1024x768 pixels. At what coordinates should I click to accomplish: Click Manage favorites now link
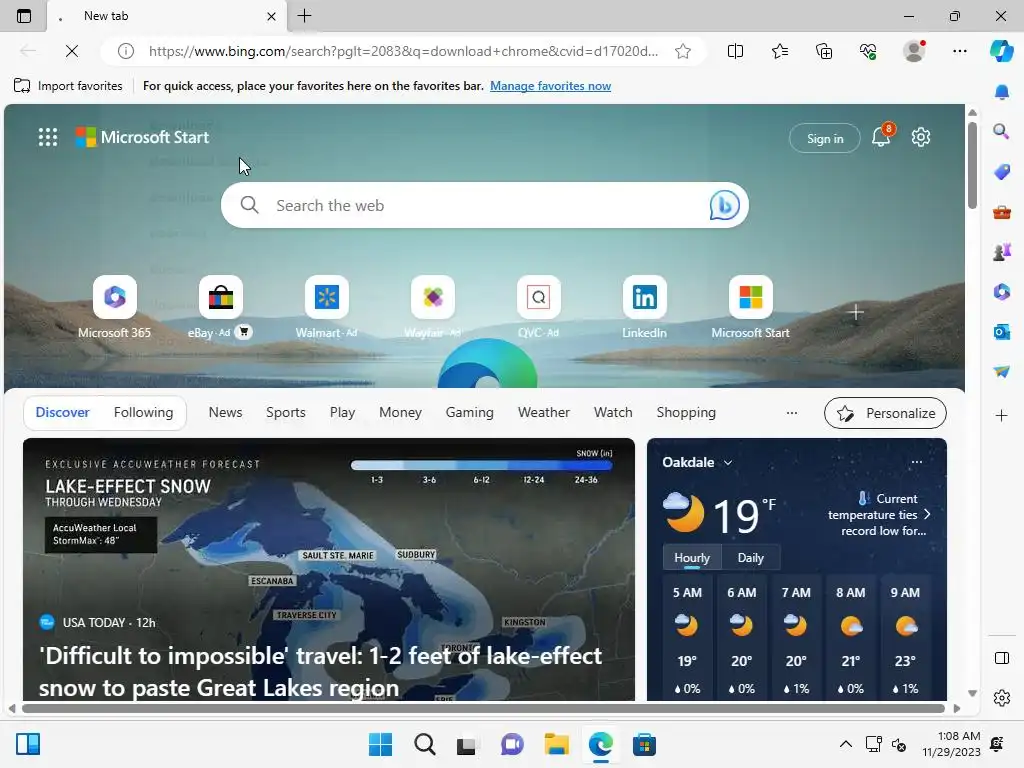(x=551, y=86)
